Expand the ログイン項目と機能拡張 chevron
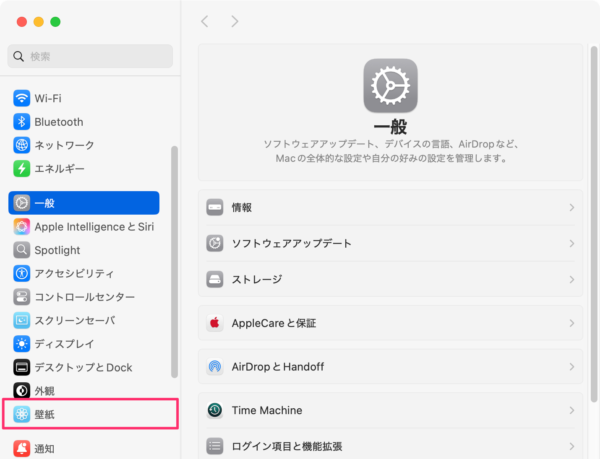 pyautogui.click(x=572, y=446)
